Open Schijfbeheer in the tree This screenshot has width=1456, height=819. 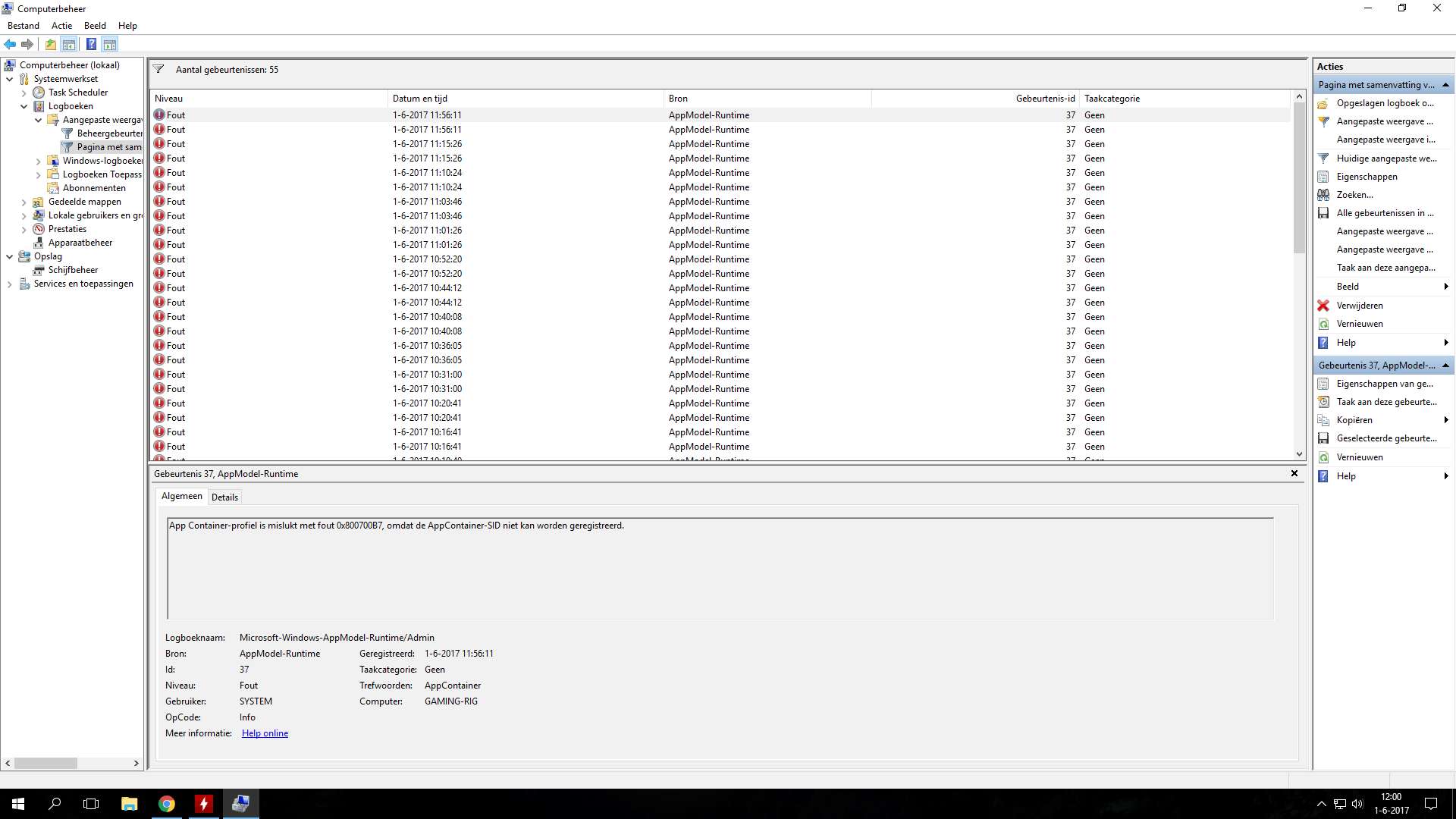pyautogui.click(x=73, y=270)
